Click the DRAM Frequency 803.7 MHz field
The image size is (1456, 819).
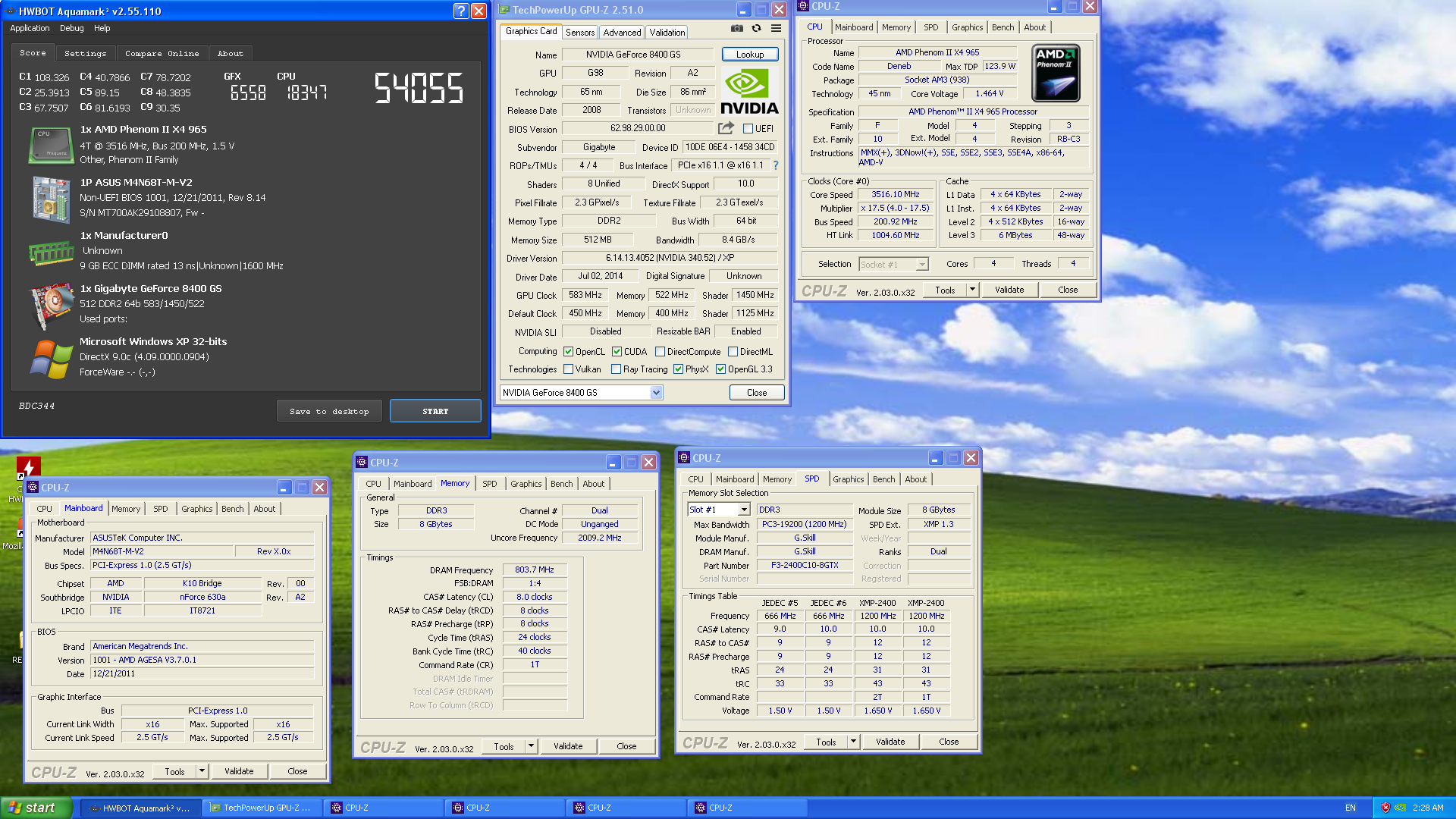pyautogui.click(x=535, y=570)
